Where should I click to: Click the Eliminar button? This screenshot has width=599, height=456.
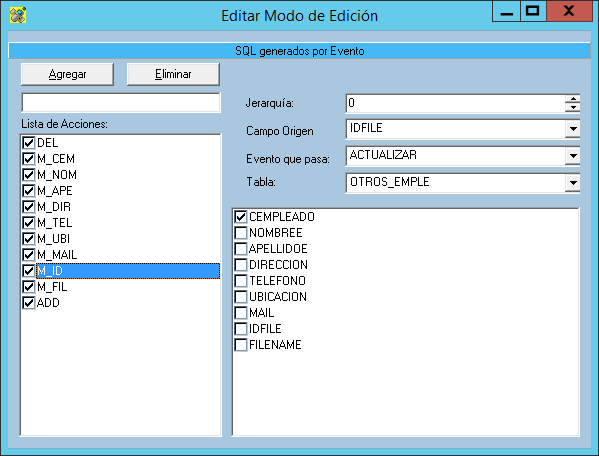point(173,74)
